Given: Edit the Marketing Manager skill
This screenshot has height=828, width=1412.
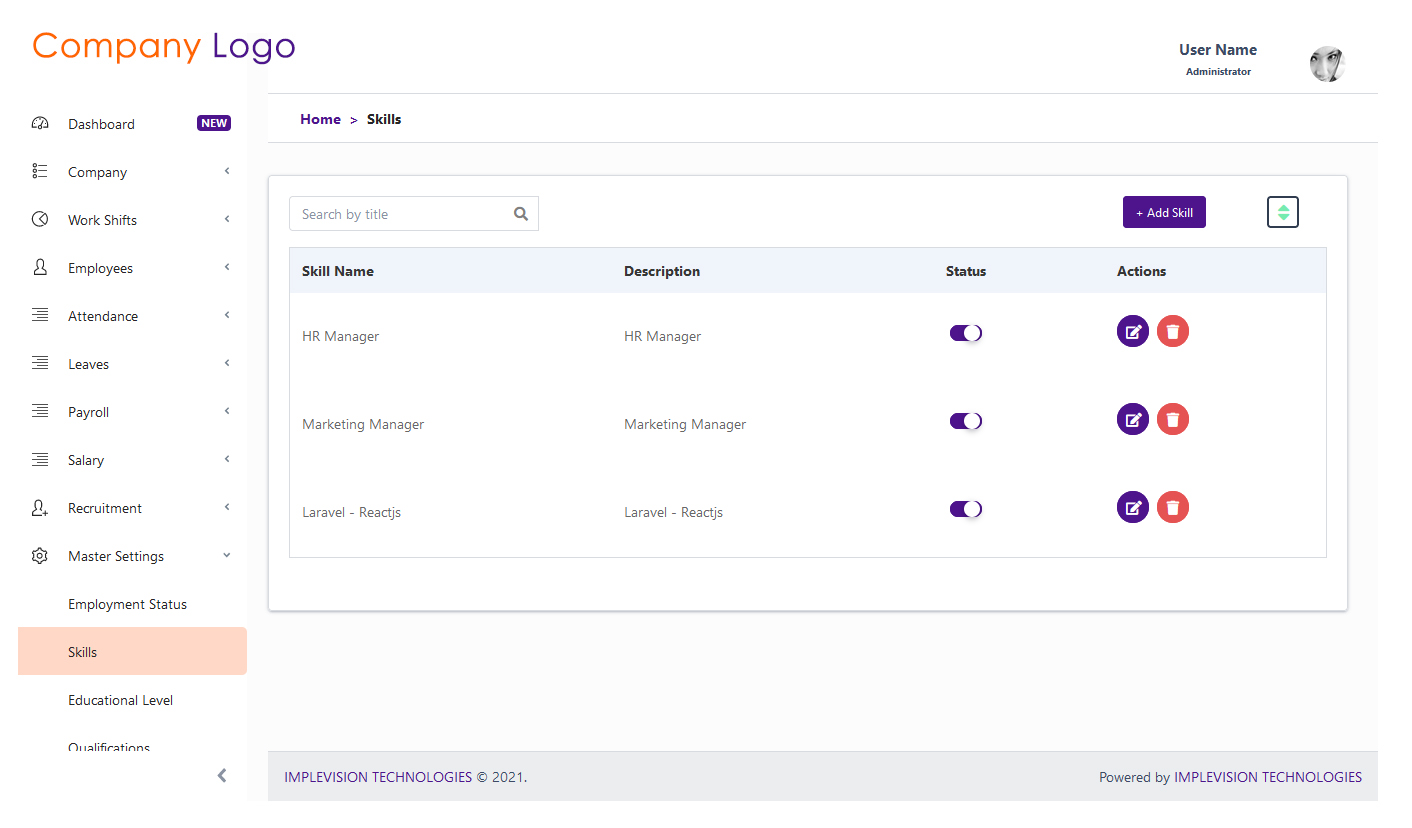Looking at the screenshot, I should pyautogui.click(x=1133, y=419).
